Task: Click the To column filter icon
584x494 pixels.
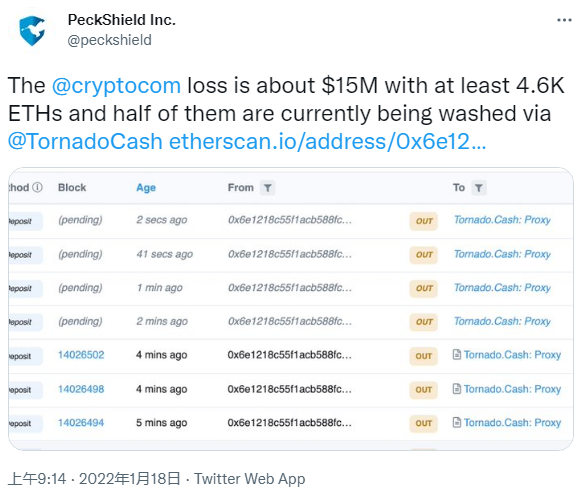Action: pos(479,188)
